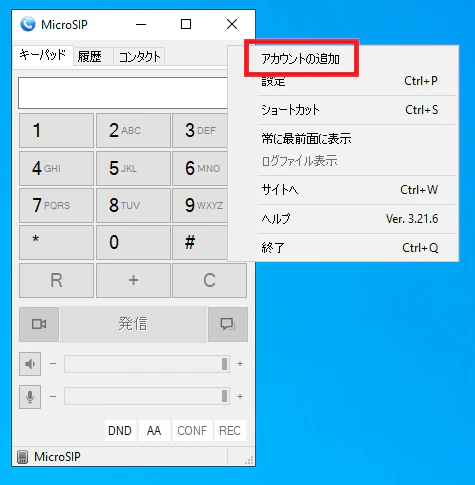Mute the microphone icon
The height and width of the screenshot is (485, 475).
30,397
